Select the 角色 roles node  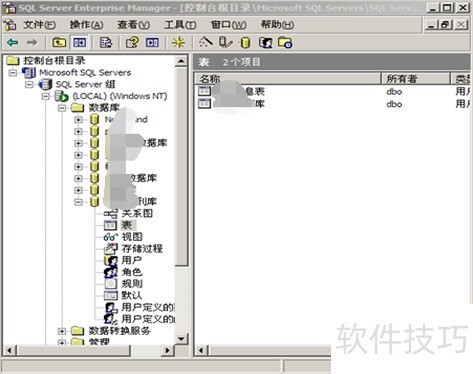(x=132, y=272)
